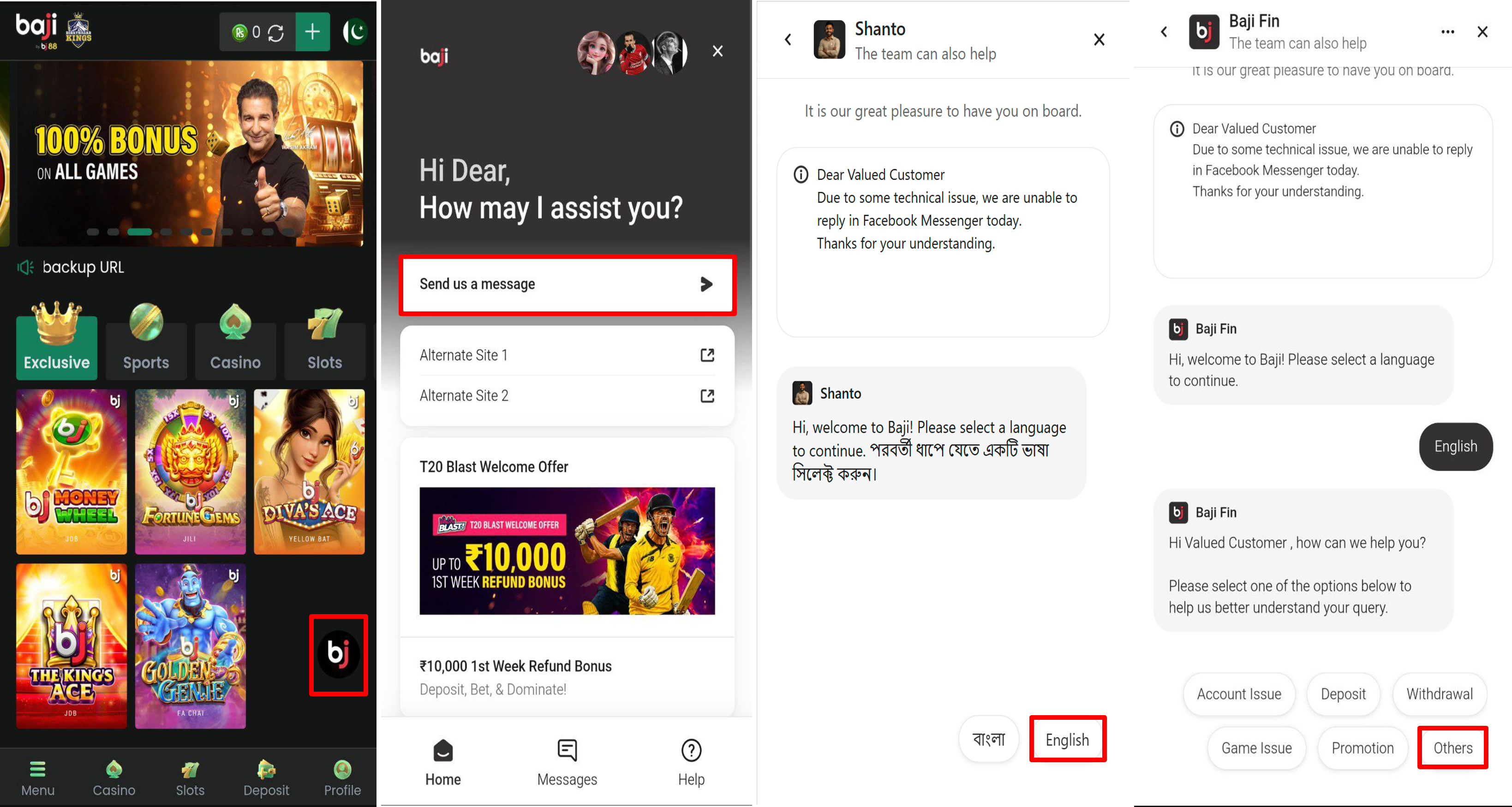Viewport: 1512px width, 807px height.
Task: Open Deposit in bottom navigation
Action: 267,778
